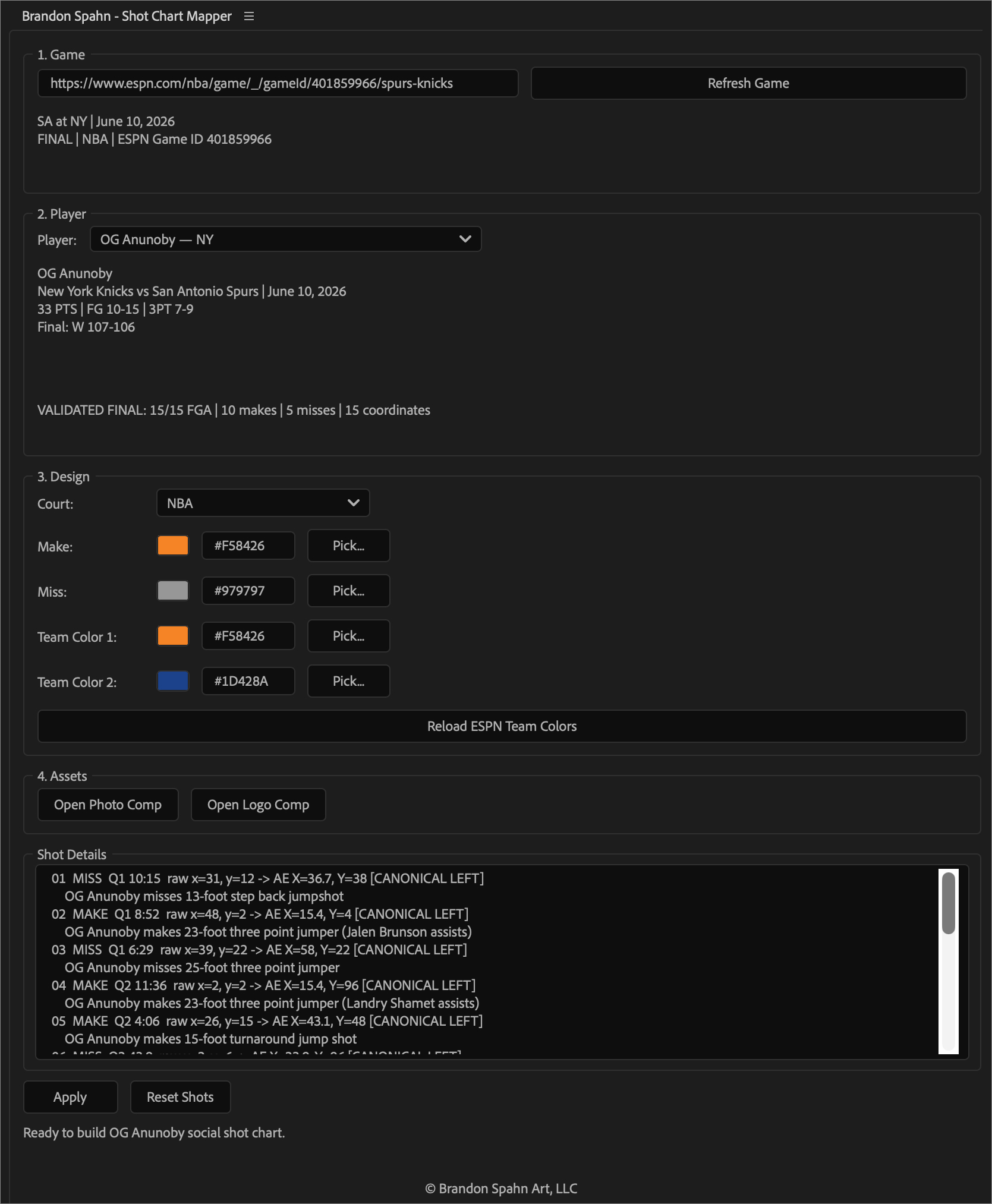Viewport: 992px width, 1204px height.
Task: Click the Shot Details scrollbar thumb
Action: [949, 903]
